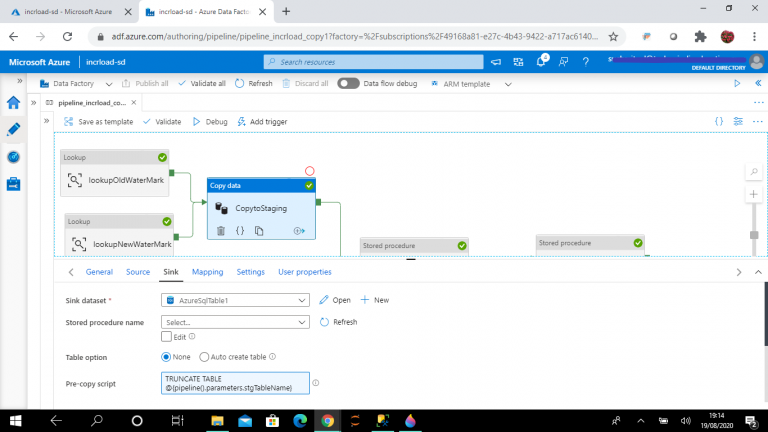Click the Search resources field
This screenshot has width=768, height=432.
coord(373,62)
